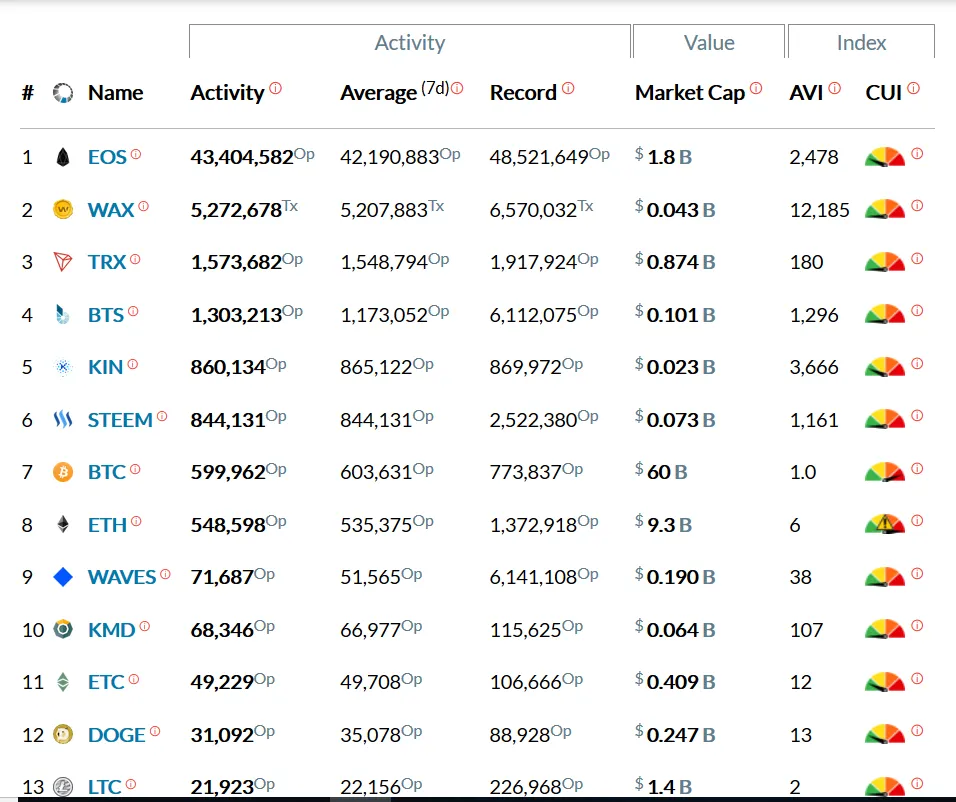The height and width of the screenshot is (802, 956).
Task: Open the WAVES coin link
Action: tap(122, 577)
